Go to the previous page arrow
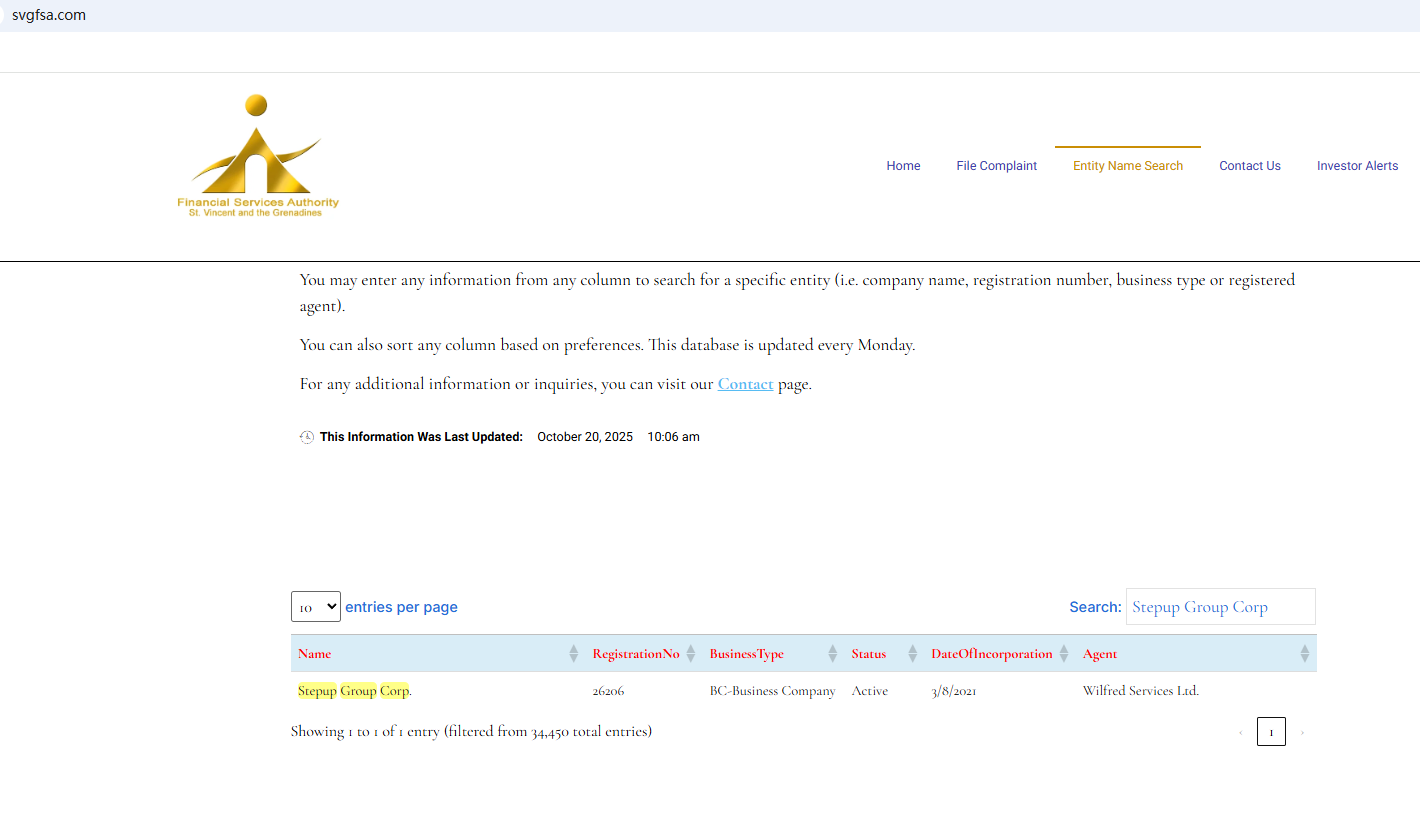 pyautogui.click(x=1241, y=733)
